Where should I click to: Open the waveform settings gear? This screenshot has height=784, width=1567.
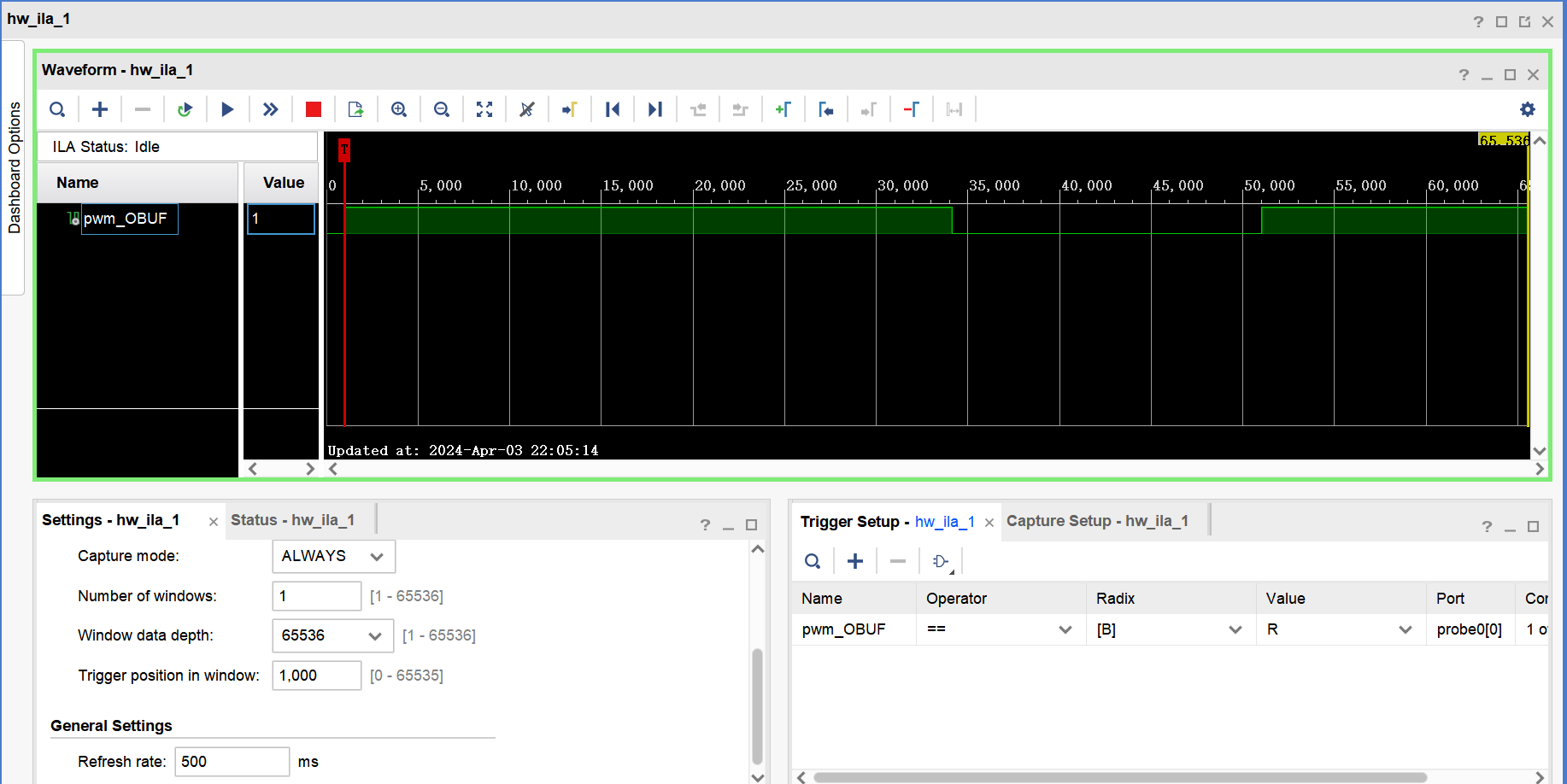[1529, 108]
